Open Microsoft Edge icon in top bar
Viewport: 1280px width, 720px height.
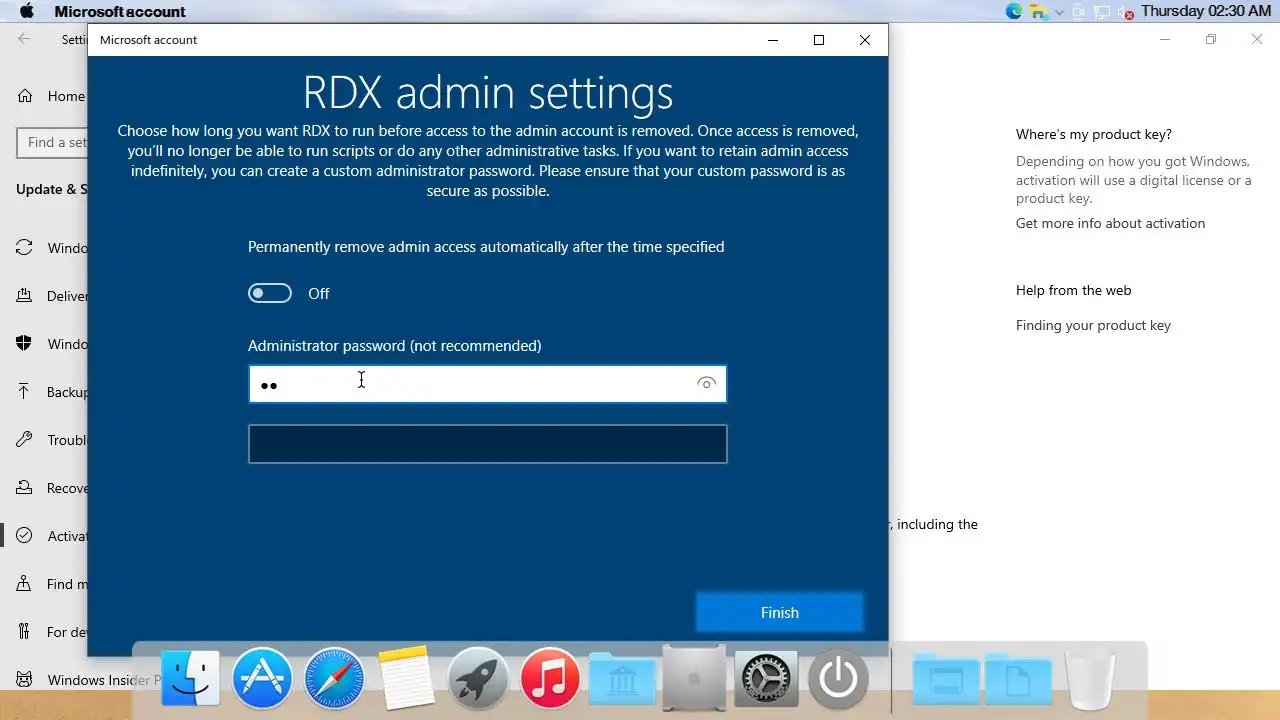[x=1014, y=12]
